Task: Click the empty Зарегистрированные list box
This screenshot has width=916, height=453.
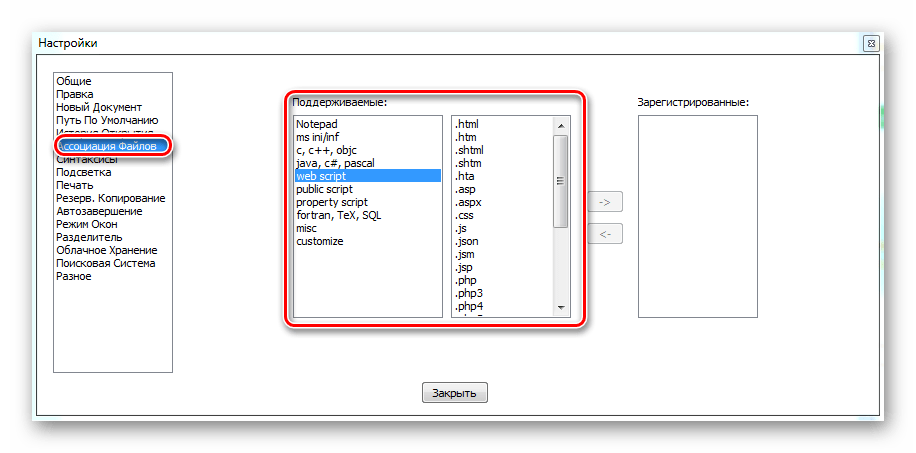Action: (697, 216)
